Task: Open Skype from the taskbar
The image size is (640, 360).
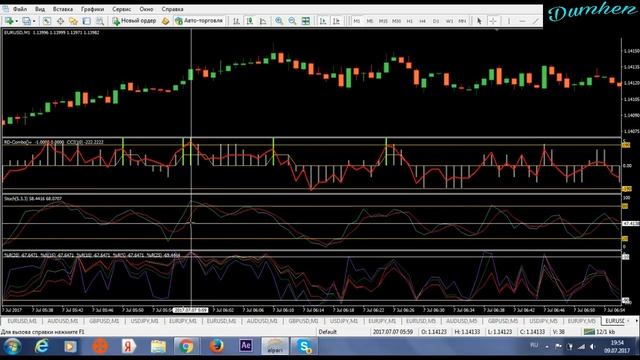Action: click(x=304, y=346)
